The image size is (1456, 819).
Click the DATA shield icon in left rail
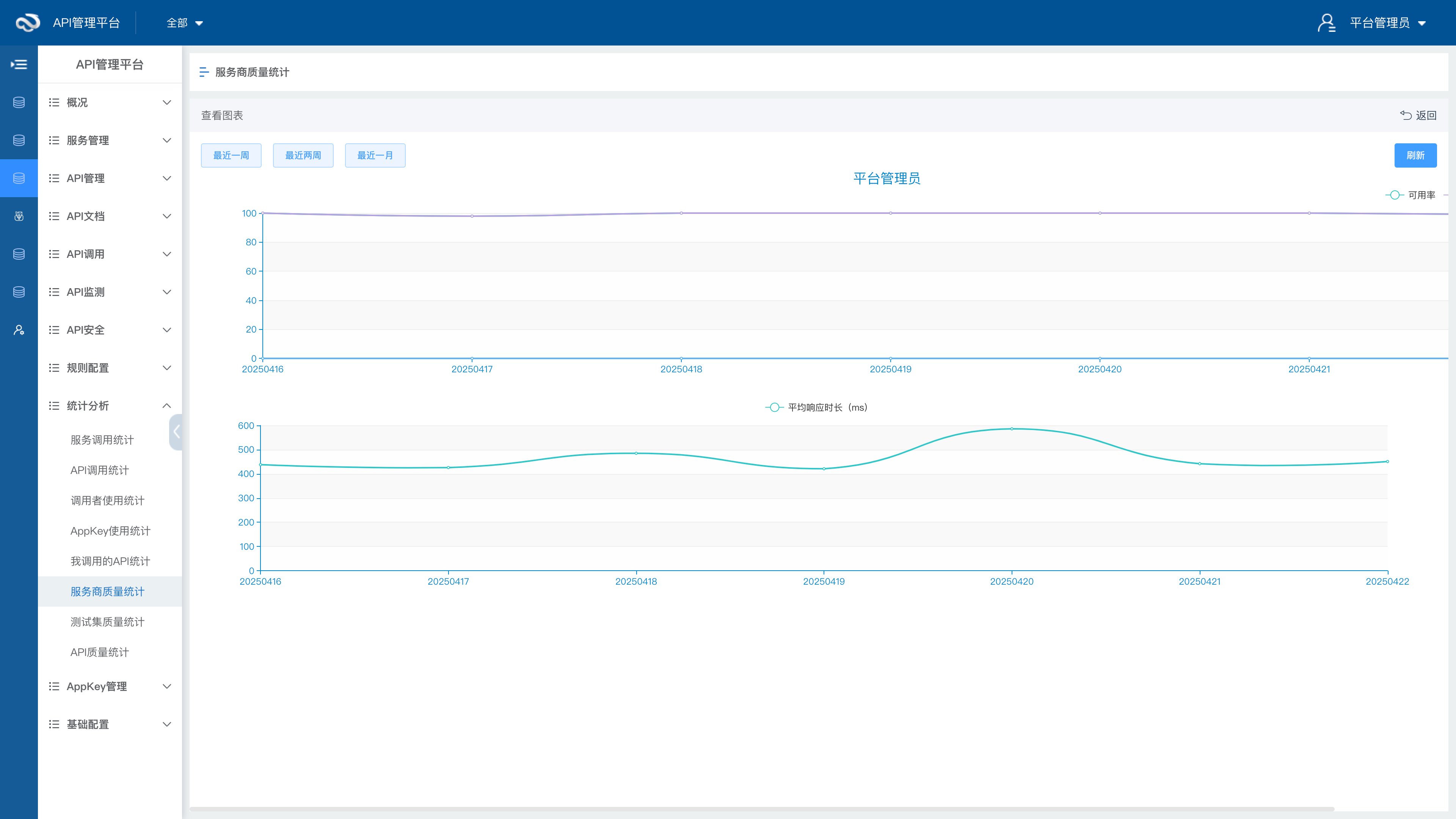click(19, 216)
